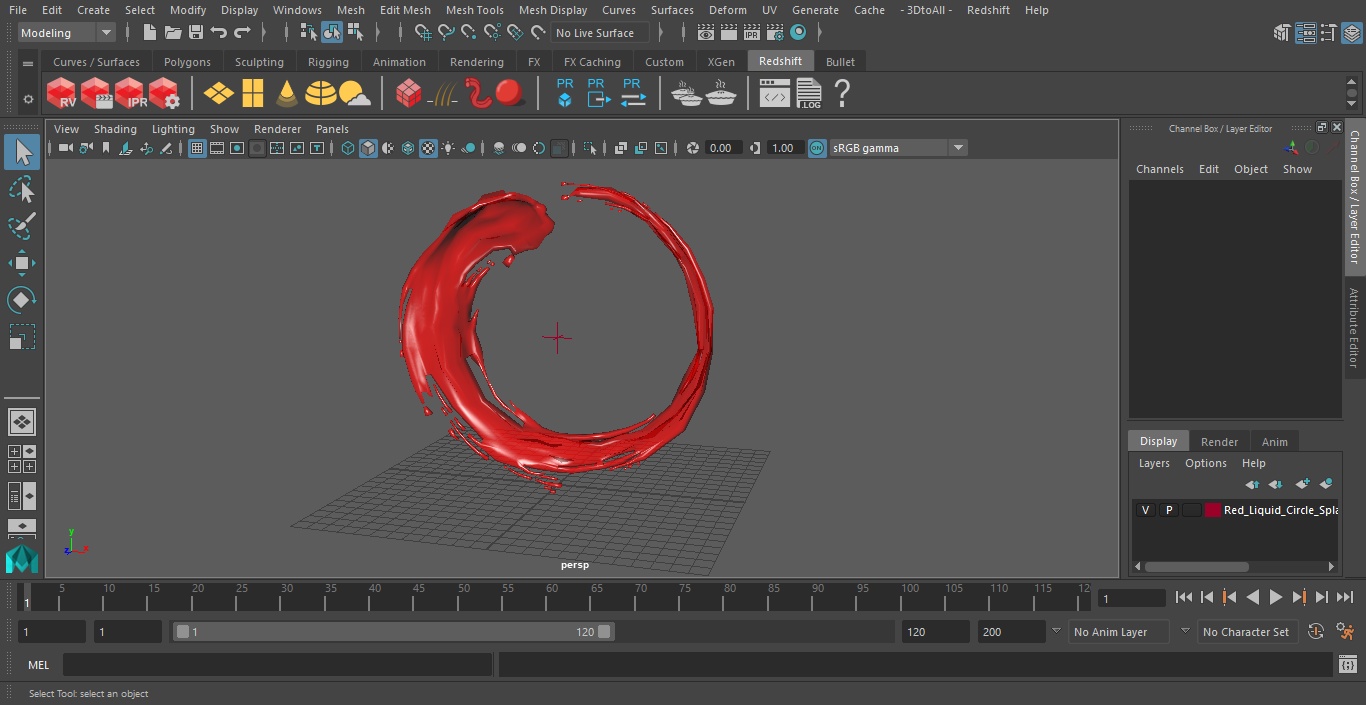Toggle smooth shade all cube in viewport toolbar
The image size is (1366, 705).
368,148
